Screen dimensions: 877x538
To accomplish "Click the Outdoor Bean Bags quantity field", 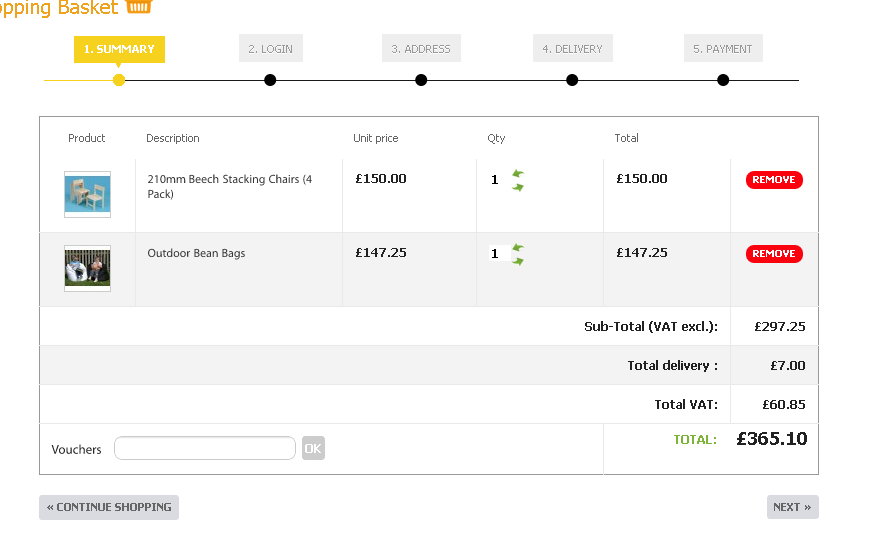I will click(x=495, y=254).
